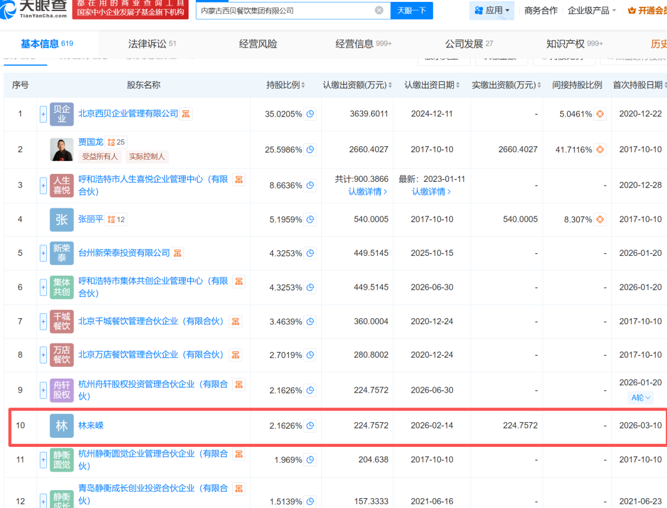
Task: Click the 张丽平 avatar tile
Action: [62, 219]
